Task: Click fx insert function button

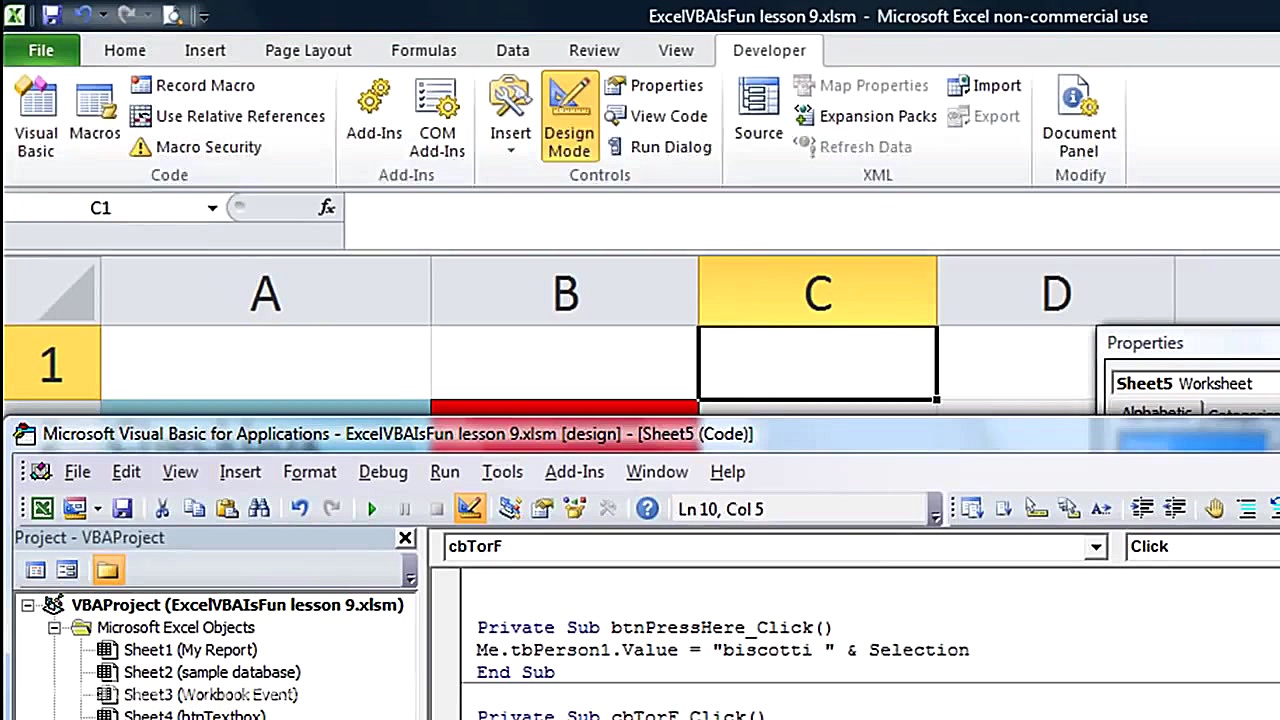Action: coord(326,207)
